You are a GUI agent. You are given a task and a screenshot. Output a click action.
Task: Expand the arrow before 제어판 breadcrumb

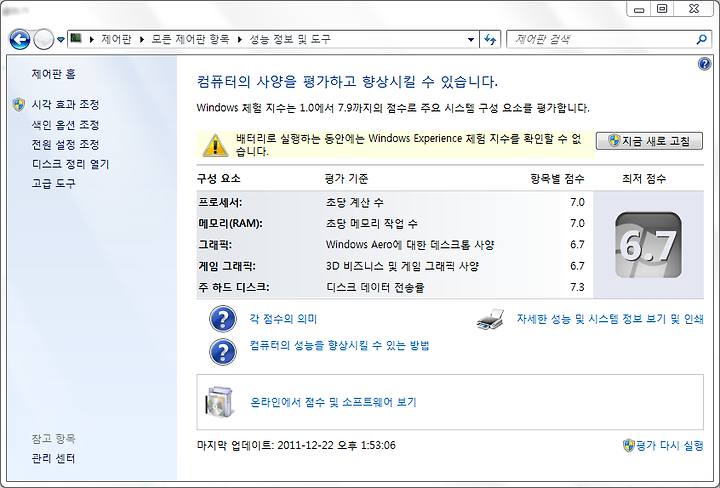pos(91,39)
